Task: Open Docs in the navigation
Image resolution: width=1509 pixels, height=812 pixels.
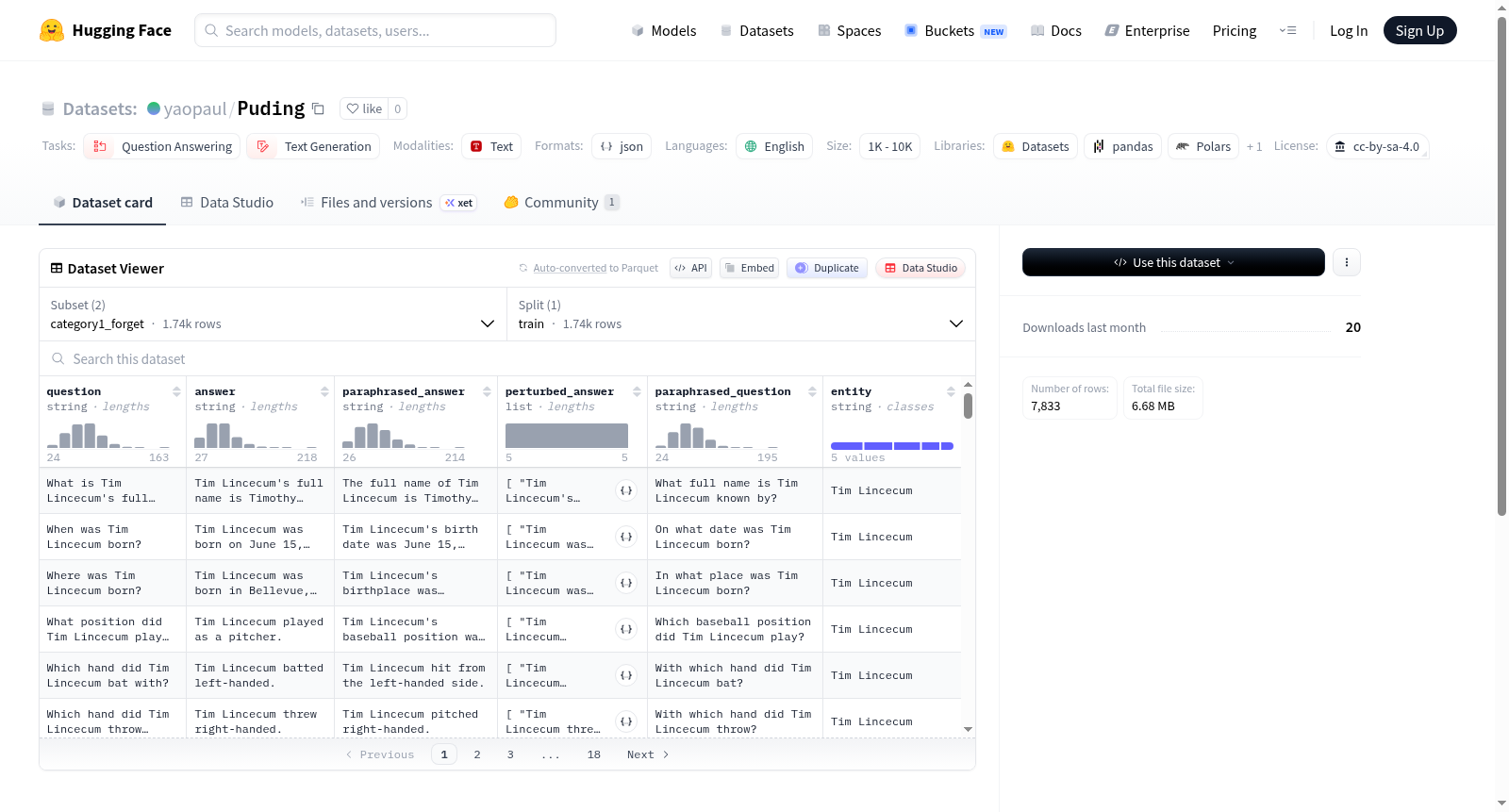Action: pyautogui.click(x=1056, y=30)
